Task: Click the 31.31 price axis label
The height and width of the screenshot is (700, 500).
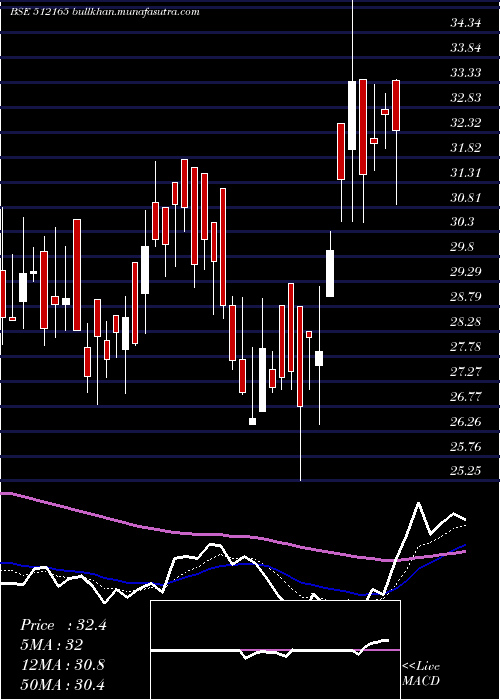Action: click(x=466, y=173)
